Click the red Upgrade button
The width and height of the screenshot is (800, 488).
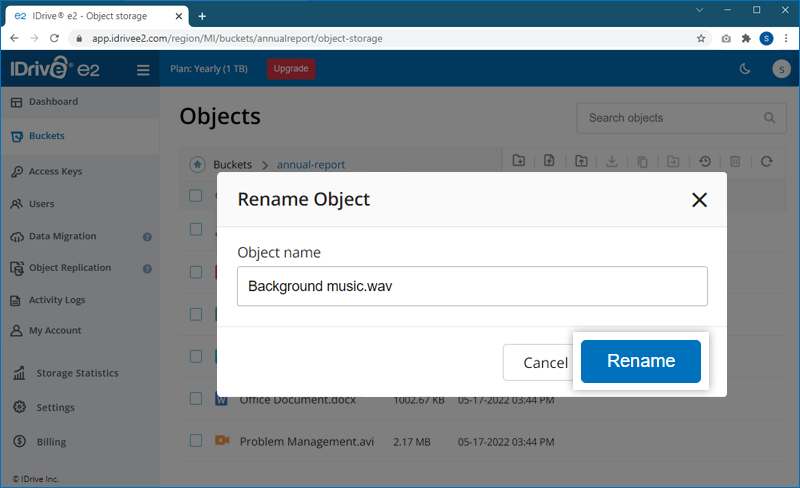[x=291, y=69]
